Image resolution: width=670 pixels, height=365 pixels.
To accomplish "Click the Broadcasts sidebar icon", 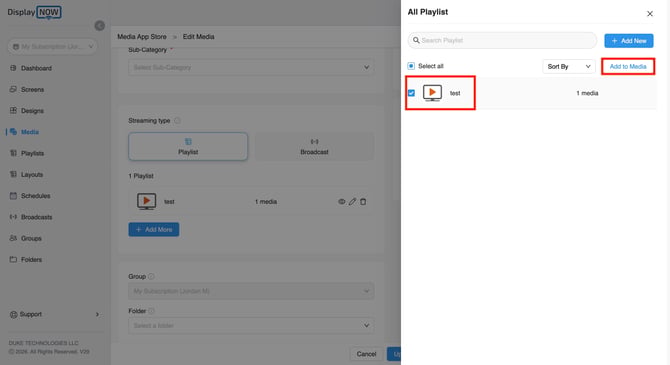I will (x=13, y=217).
